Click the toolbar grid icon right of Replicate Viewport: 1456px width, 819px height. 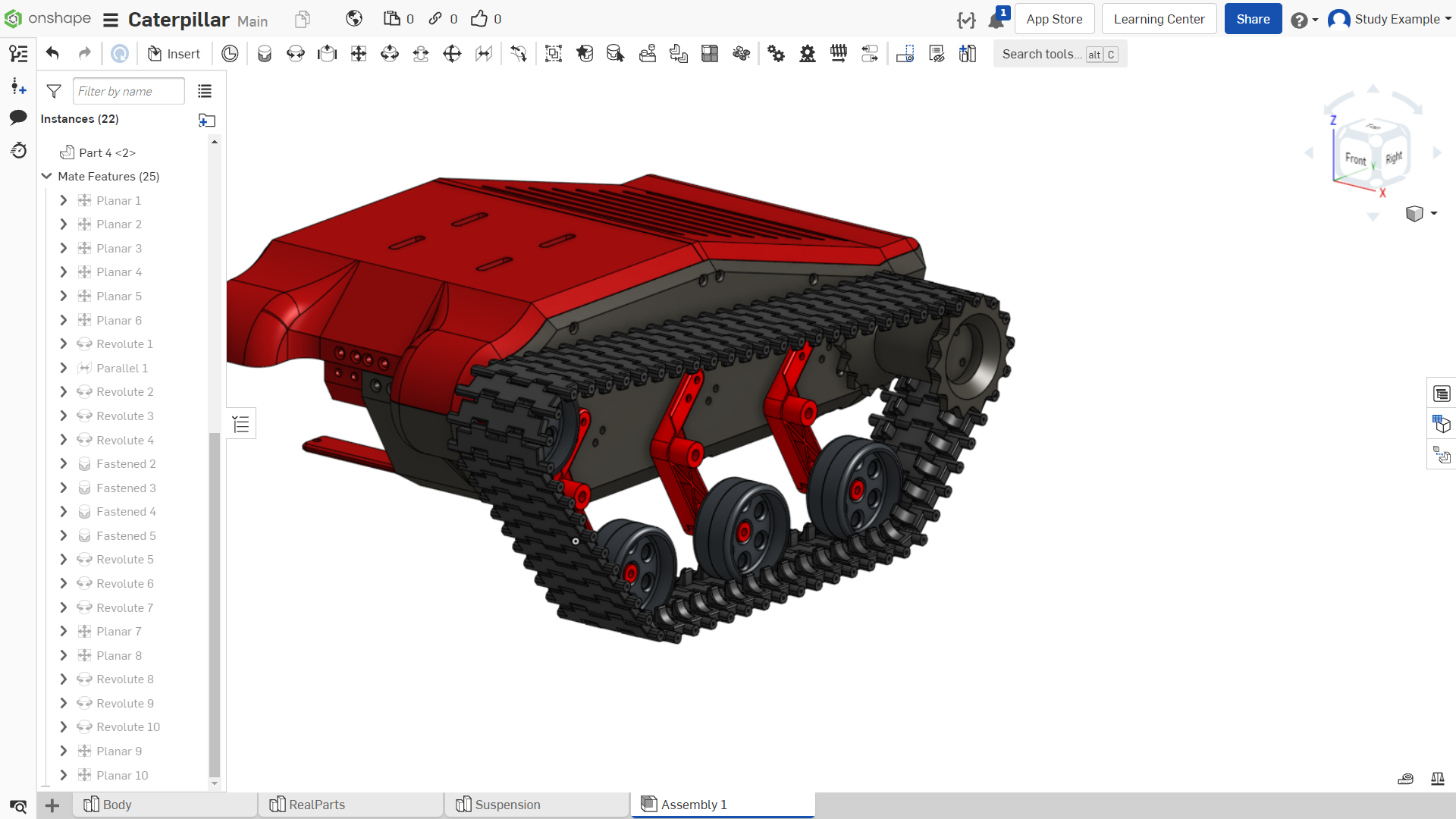coord(710,54)
